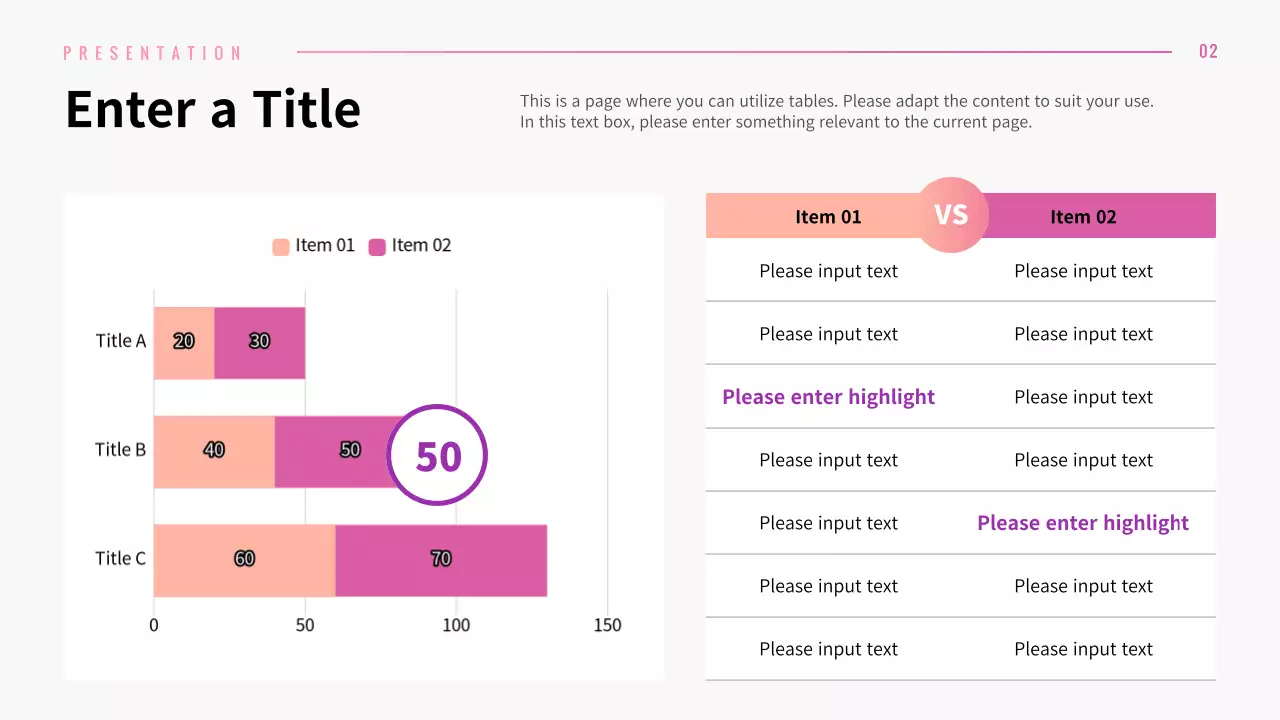This screenshot has height=720, width=1280.
Task: Click the circular VS badge
Action: click(x=951, y=215)
